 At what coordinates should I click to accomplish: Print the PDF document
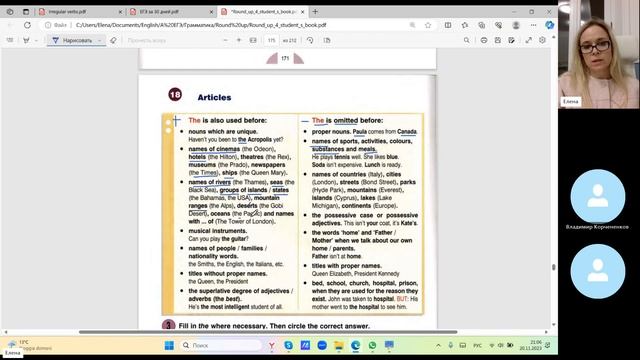(x=484, y=40)
